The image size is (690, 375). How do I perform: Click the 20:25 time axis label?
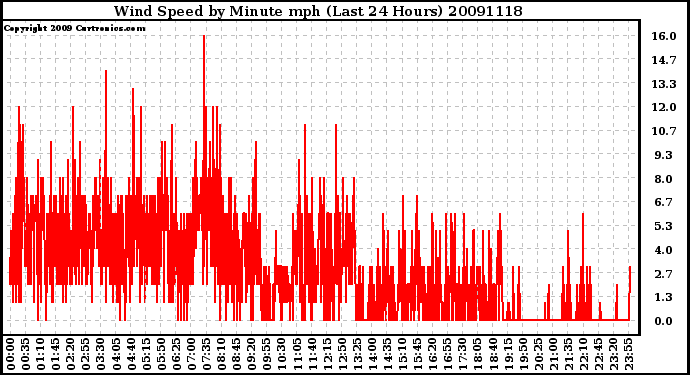(x=538, y=354)
